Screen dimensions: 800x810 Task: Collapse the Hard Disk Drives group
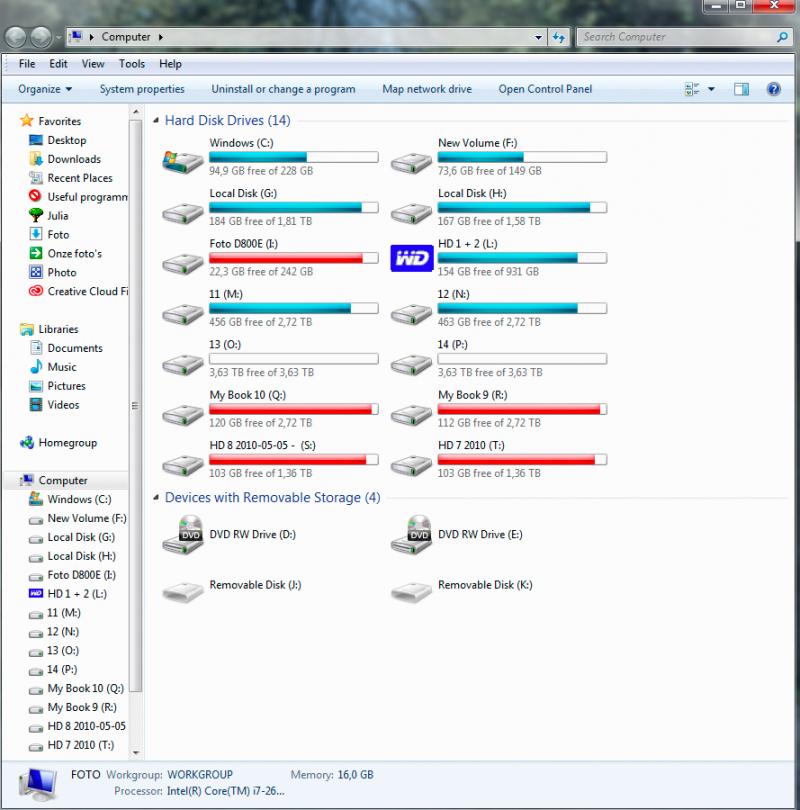tap(156, 120)
